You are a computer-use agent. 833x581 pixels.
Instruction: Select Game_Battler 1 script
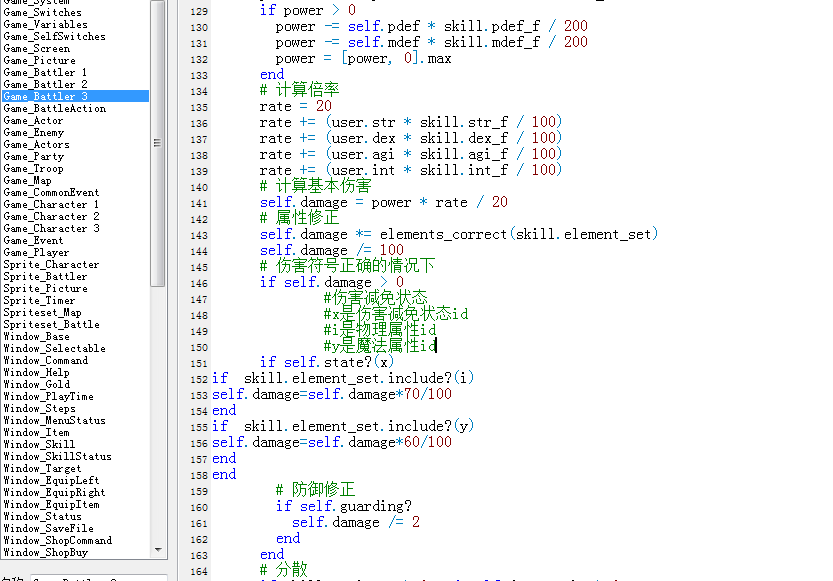click(45, 72)
